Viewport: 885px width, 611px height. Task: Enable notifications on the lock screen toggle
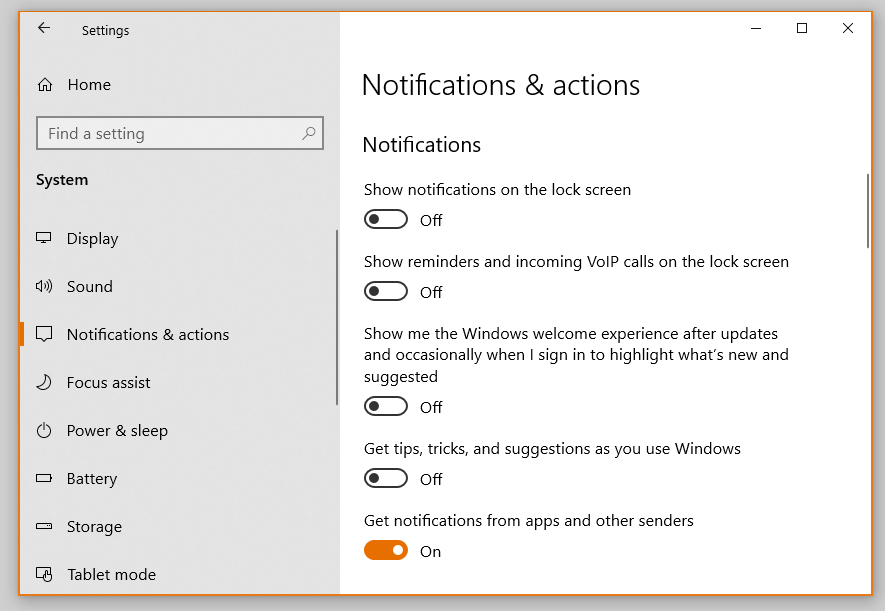point(386,219)
